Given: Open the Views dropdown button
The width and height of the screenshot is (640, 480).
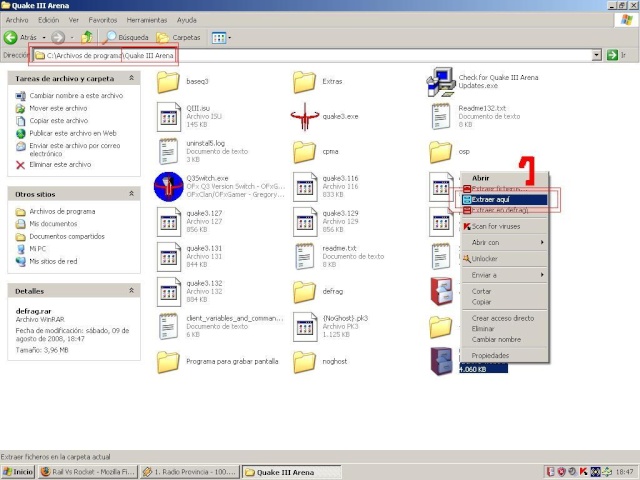Looking at the screenshot, I should click(x=221, y=38).
